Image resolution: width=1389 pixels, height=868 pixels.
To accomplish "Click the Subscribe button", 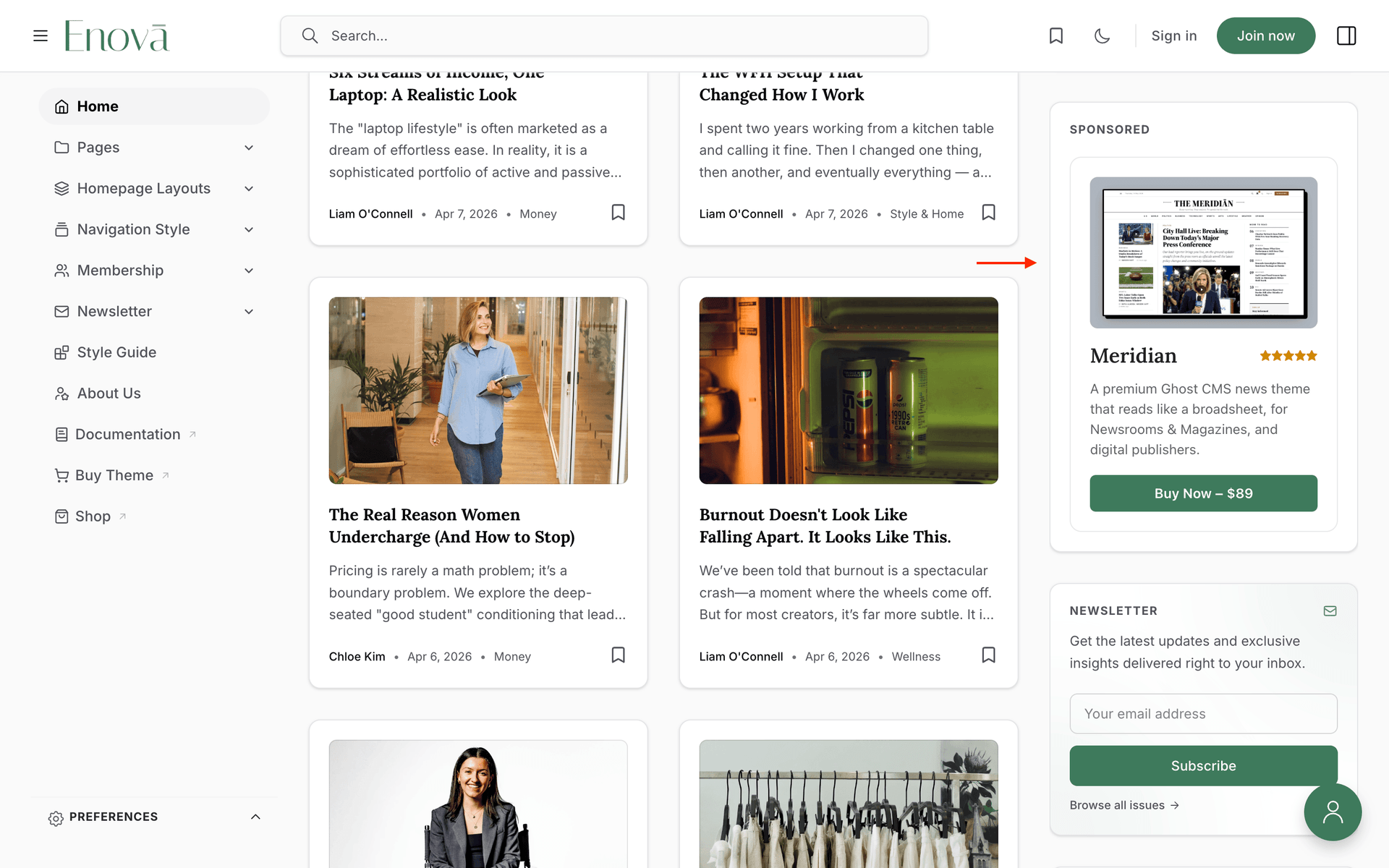I will point(1203,765).
